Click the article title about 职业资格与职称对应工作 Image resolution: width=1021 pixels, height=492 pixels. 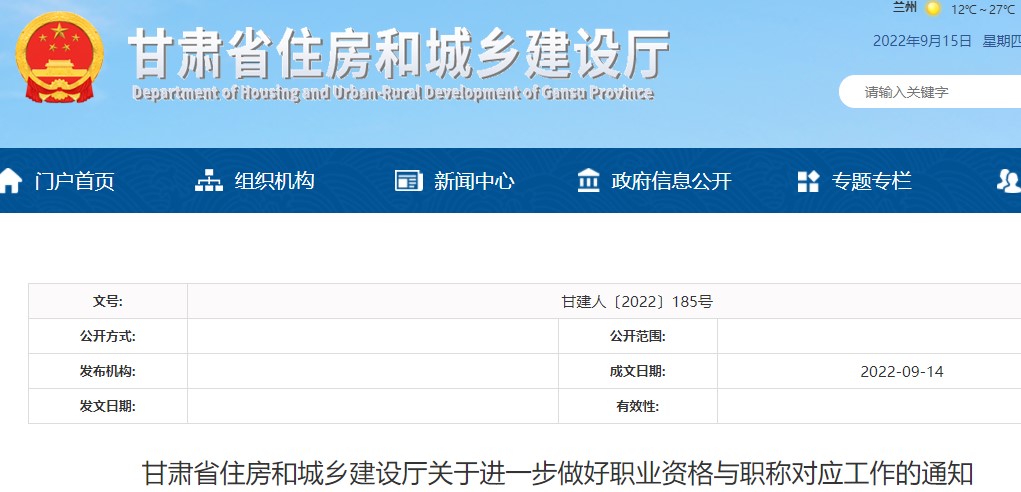click(x=557, y=474)
